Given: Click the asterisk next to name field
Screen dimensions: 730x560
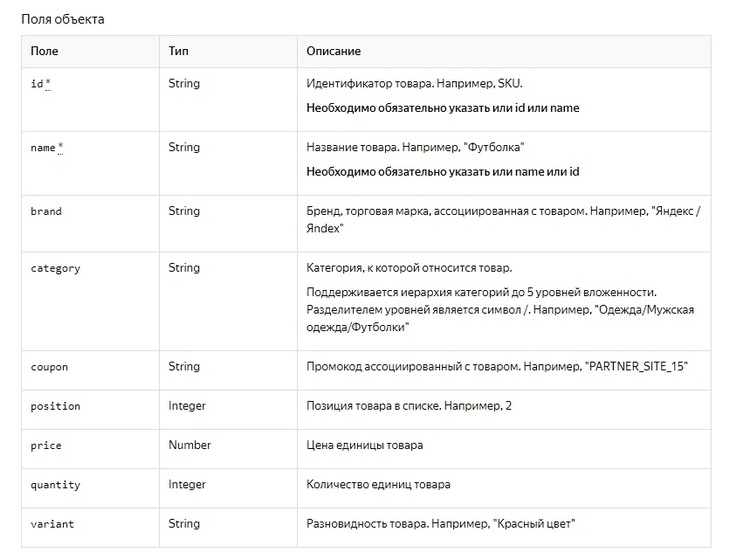Looking at the screenshot, I should tap(60, 147).
